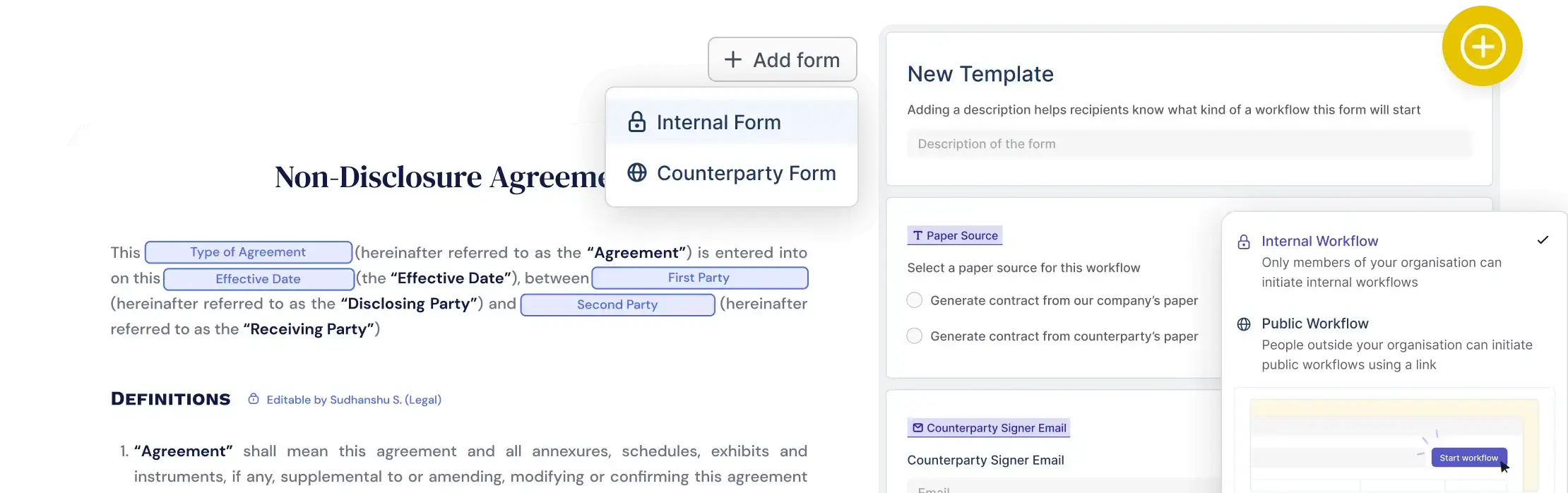Open the Add form dropdown
This screenshot has height=493, width=1568.
pos(783,60)
